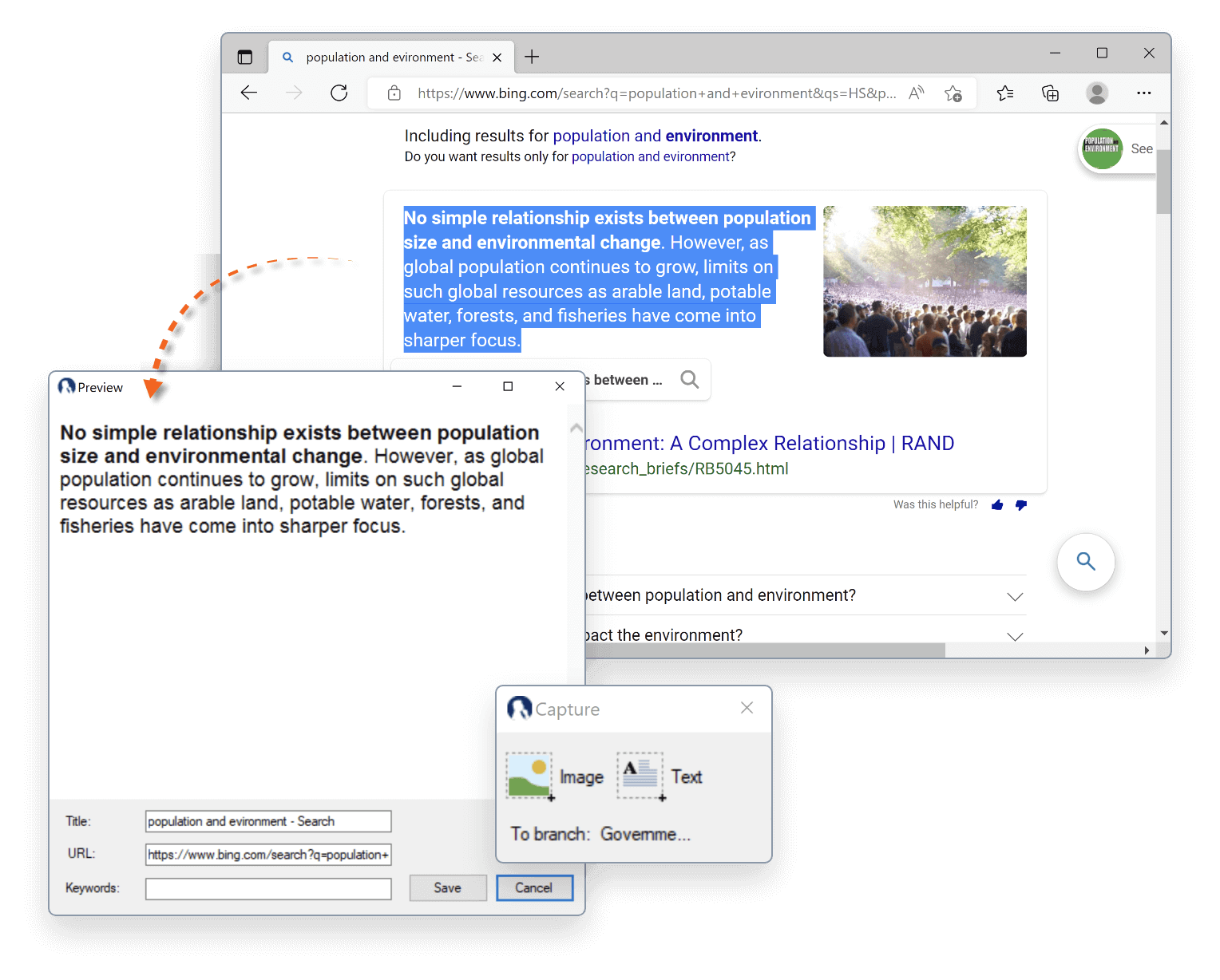Open the Favorites list icon
1220x980 pixels.
[1005, 93]
